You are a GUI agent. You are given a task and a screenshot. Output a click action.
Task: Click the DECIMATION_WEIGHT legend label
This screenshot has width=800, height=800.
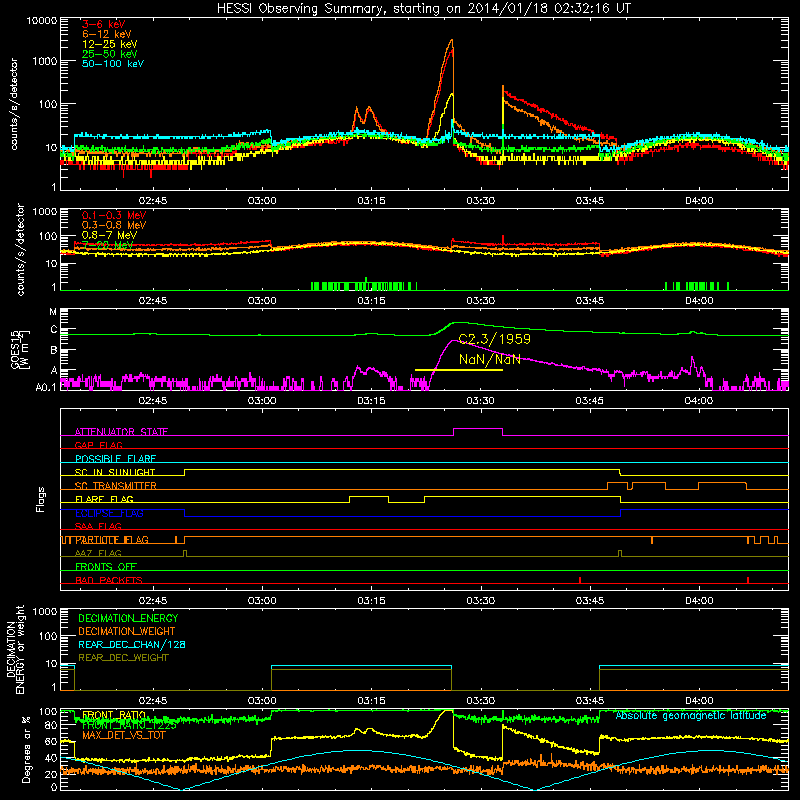click(127, 631)
